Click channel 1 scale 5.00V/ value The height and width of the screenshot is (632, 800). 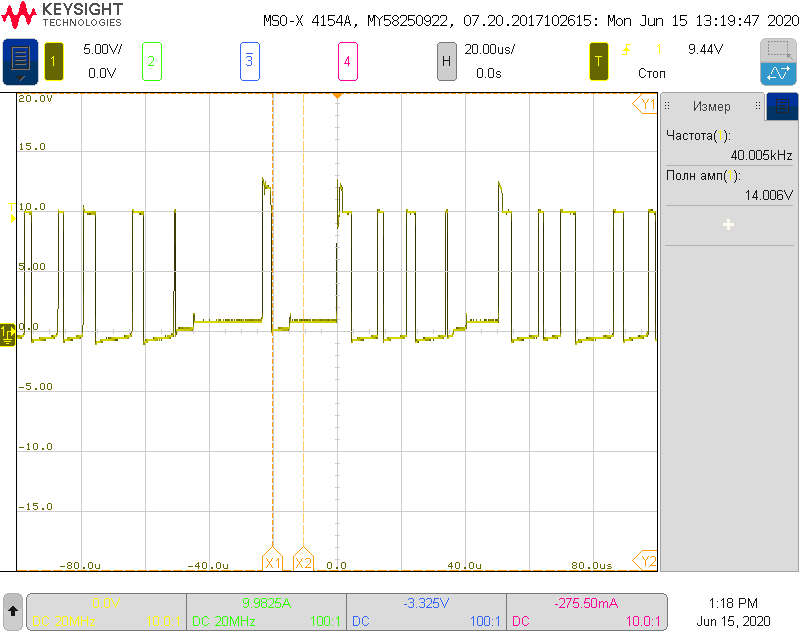[103, 49]
